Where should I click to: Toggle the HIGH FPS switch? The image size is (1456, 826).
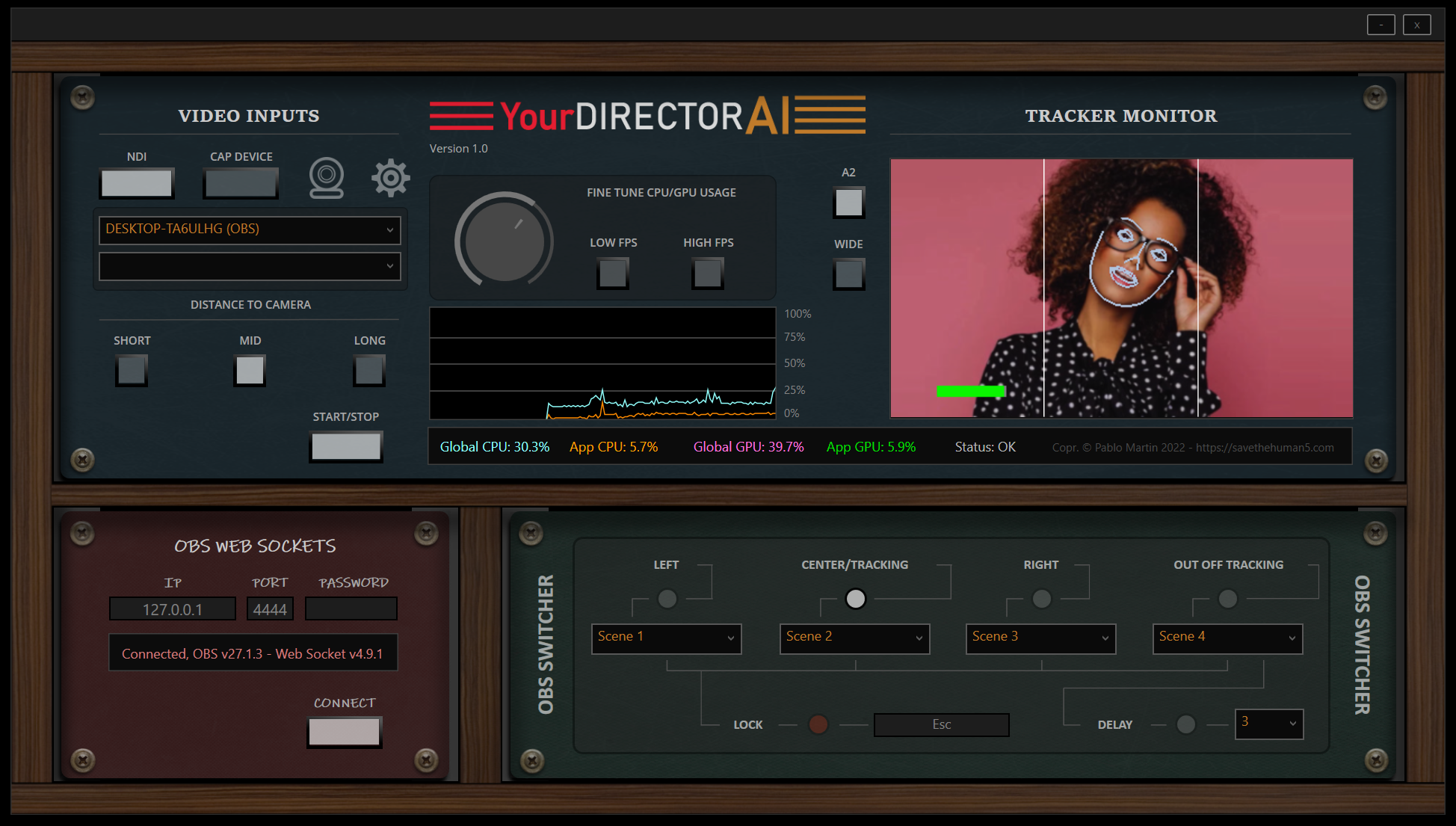tap(708, 274)
